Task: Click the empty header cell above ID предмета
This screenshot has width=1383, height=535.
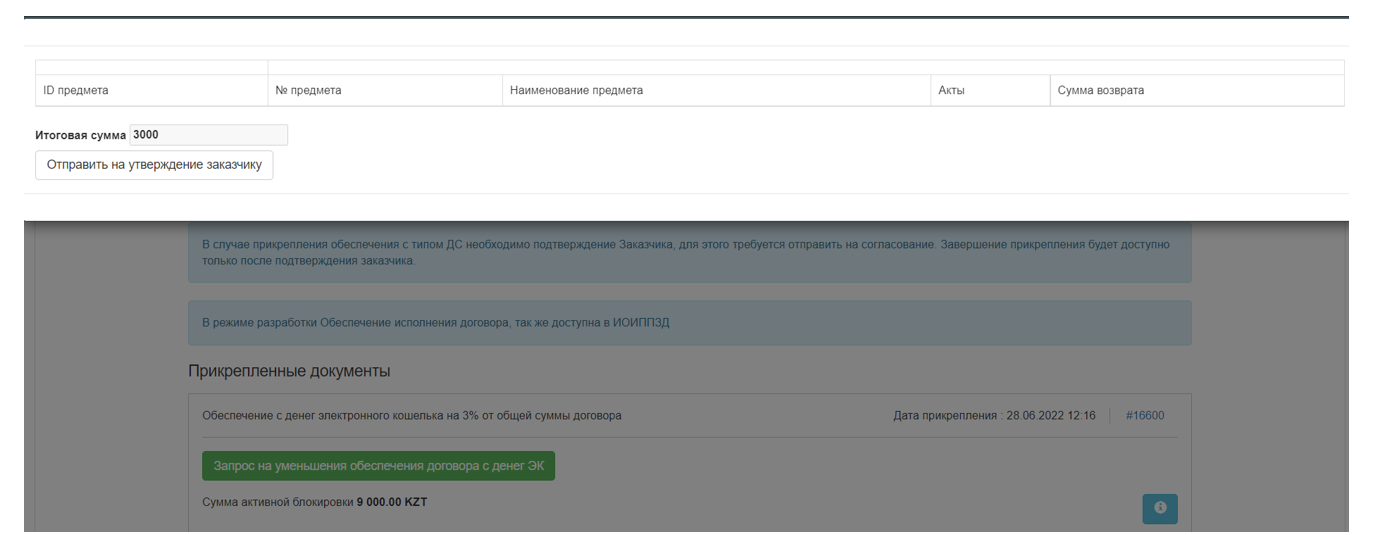Action: click(x=151, y=67)
